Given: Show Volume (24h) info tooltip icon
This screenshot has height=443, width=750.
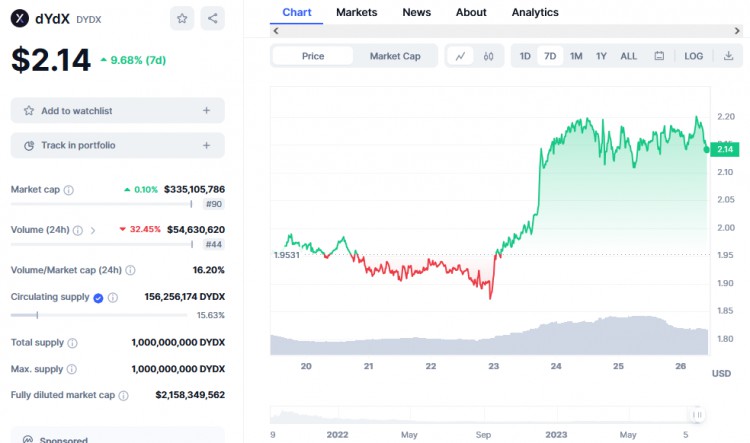Looking at the screenshot, I should pos(77,231).
